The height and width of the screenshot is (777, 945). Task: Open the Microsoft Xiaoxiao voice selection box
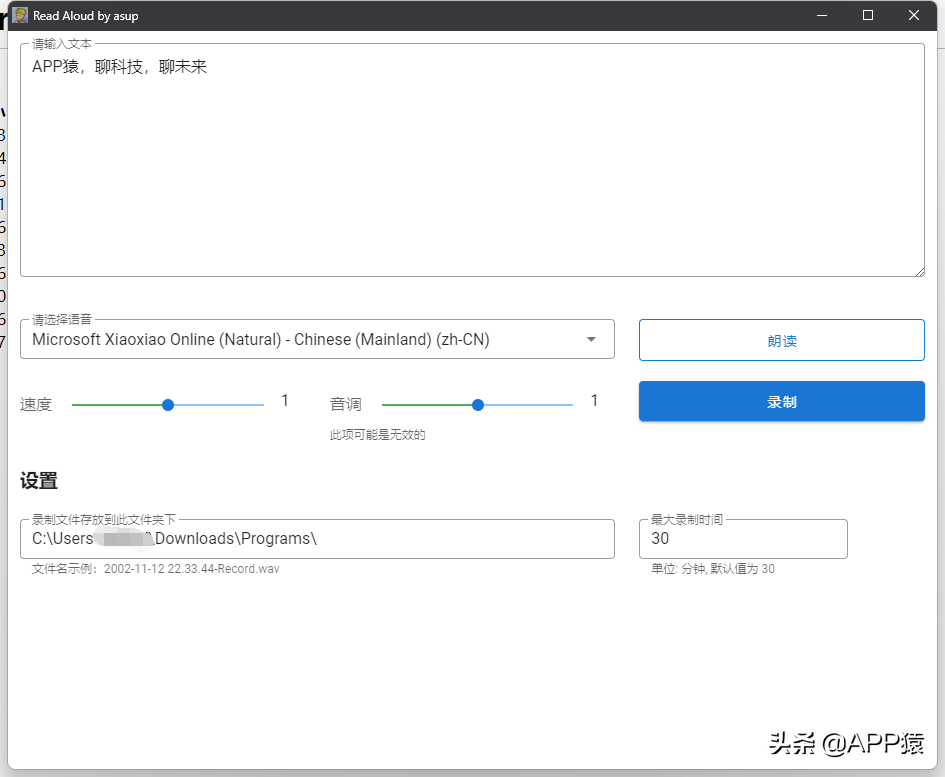point(300,340)
